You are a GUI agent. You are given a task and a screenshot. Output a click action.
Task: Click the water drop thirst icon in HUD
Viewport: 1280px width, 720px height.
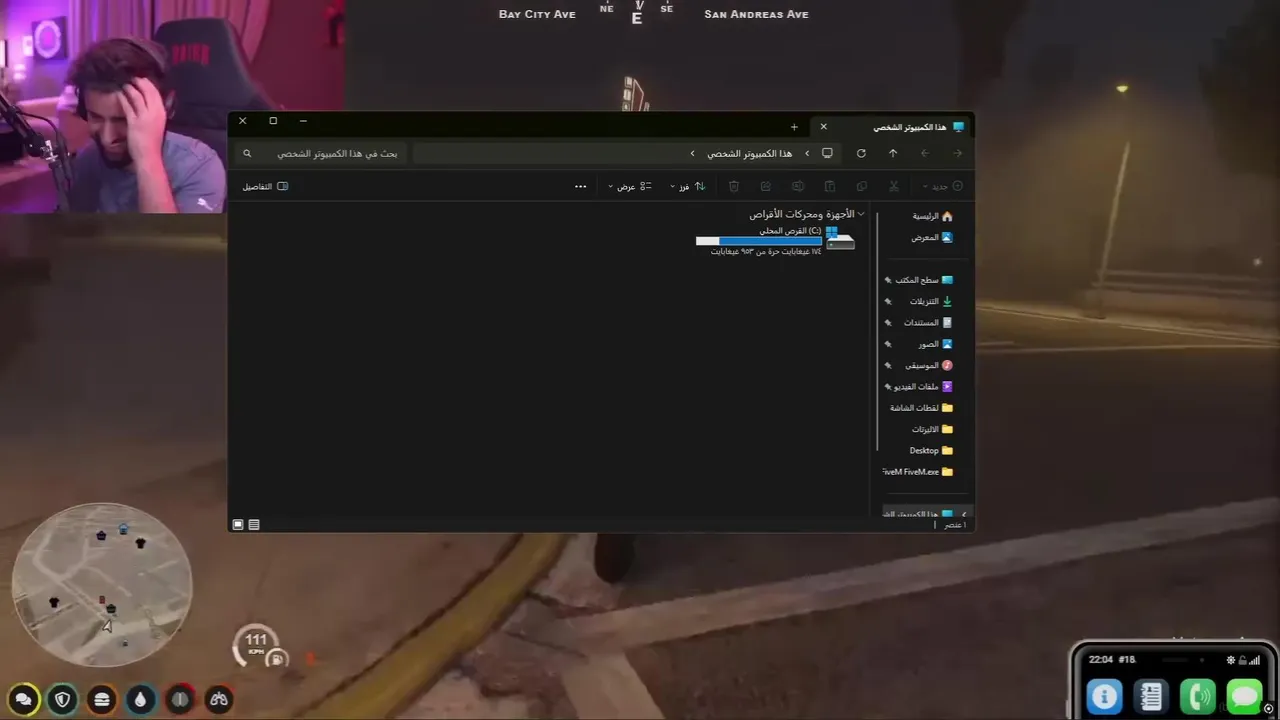pos(140,700)
